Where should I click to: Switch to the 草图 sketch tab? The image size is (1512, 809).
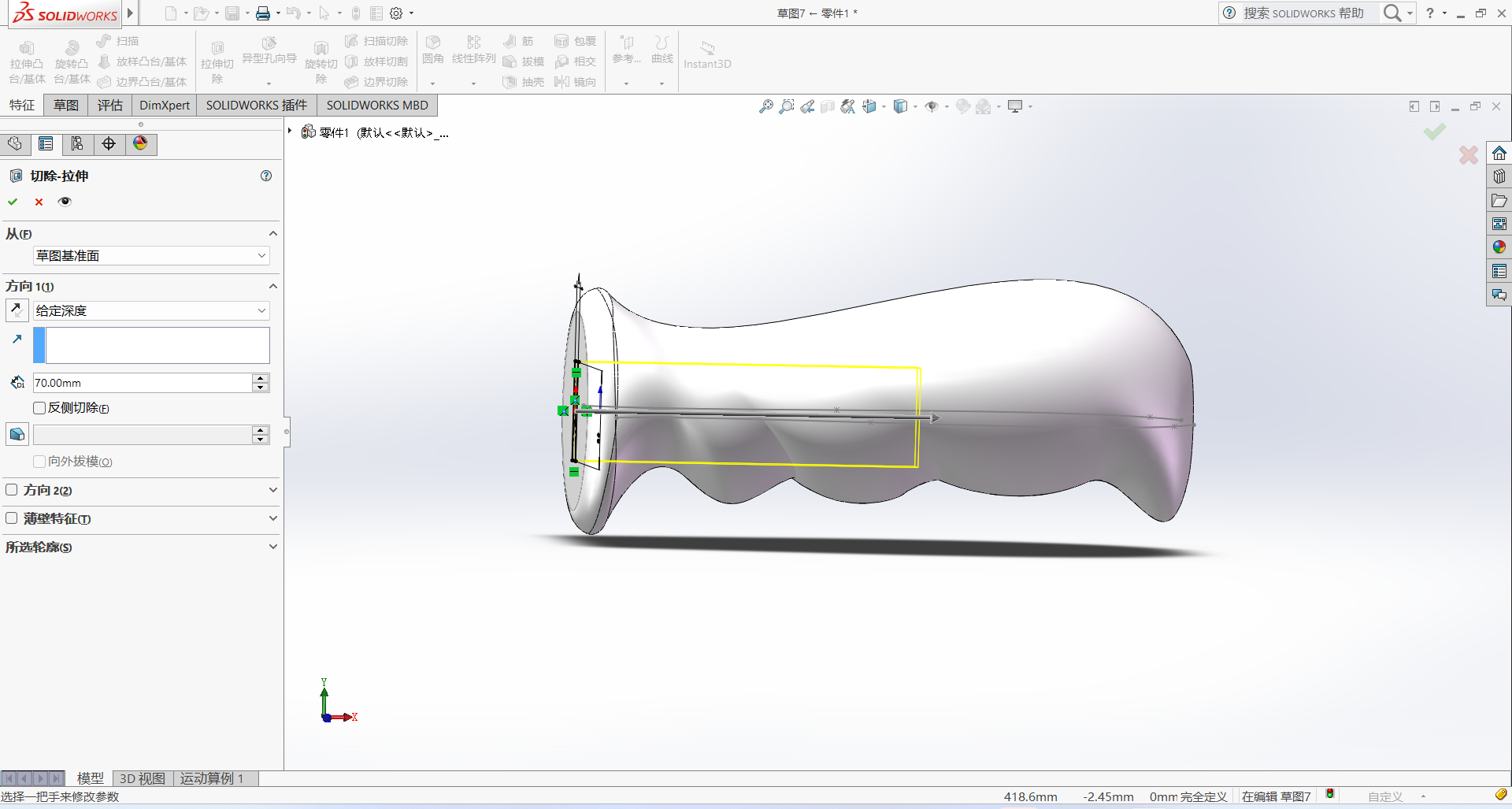[66, 106]
